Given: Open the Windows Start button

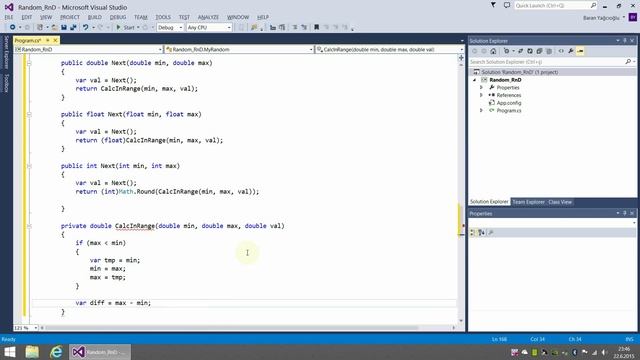Looking at the screenshot, I should (x=9, y=352).
